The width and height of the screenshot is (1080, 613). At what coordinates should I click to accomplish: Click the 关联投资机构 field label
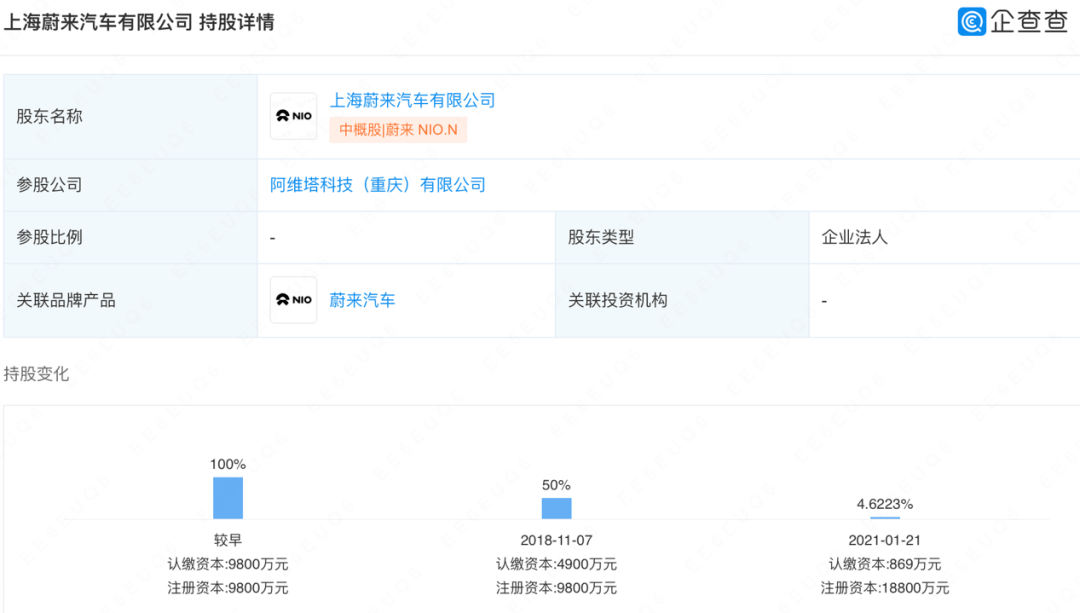tap(617, 300)
